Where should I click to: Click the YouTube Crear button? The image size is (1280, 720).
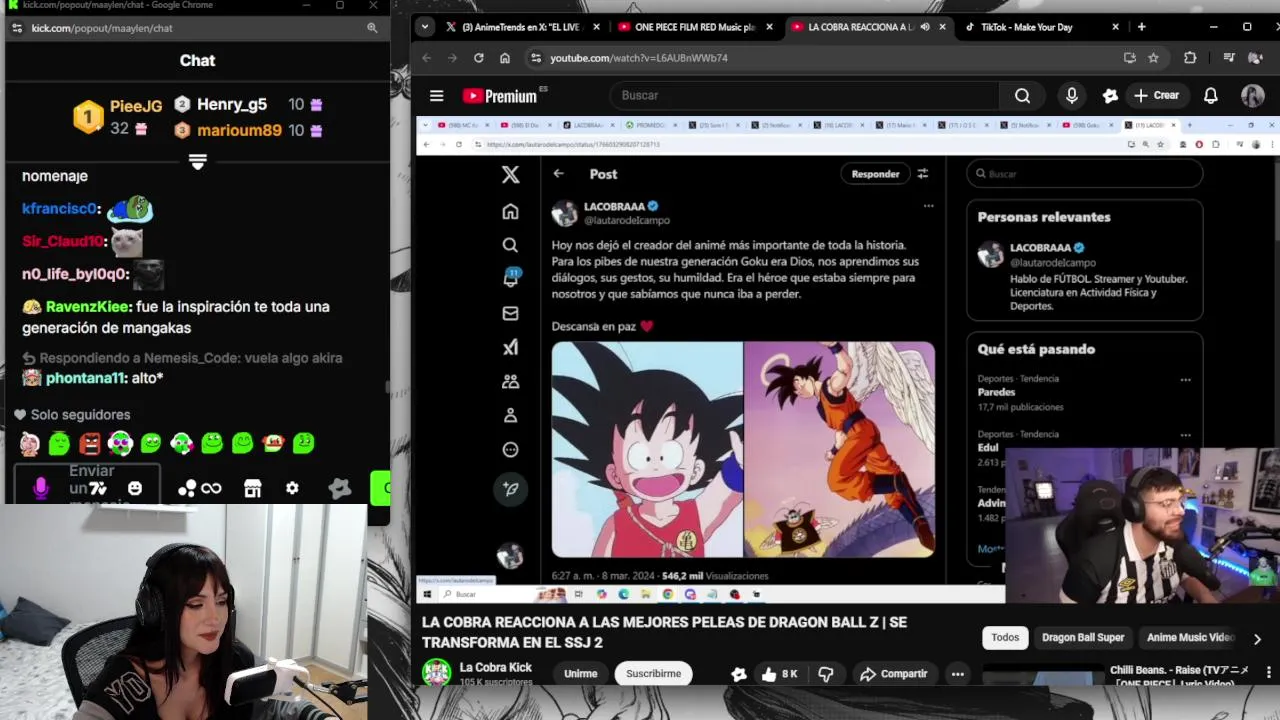(1157, 95)
